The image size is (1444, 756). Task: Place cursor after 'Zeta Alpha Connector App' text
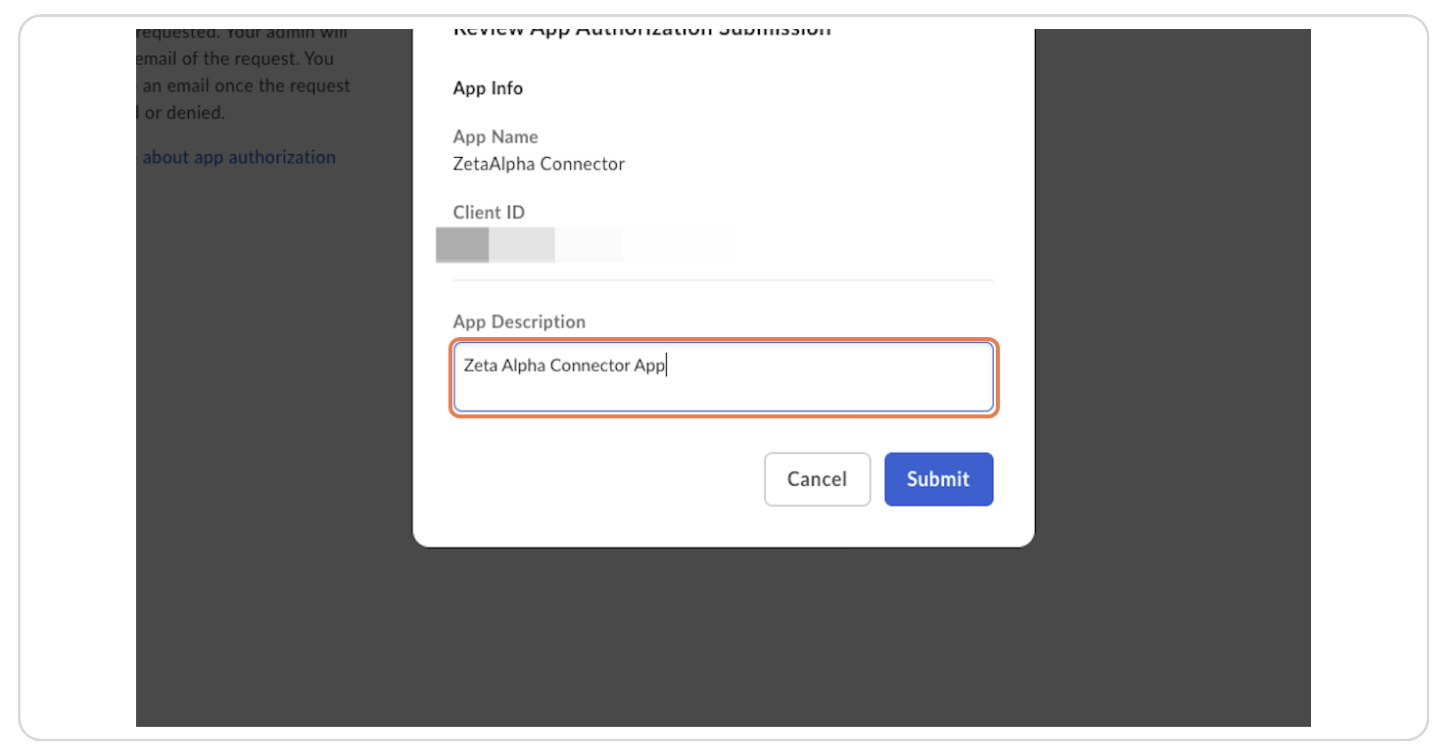pos(667,365)
